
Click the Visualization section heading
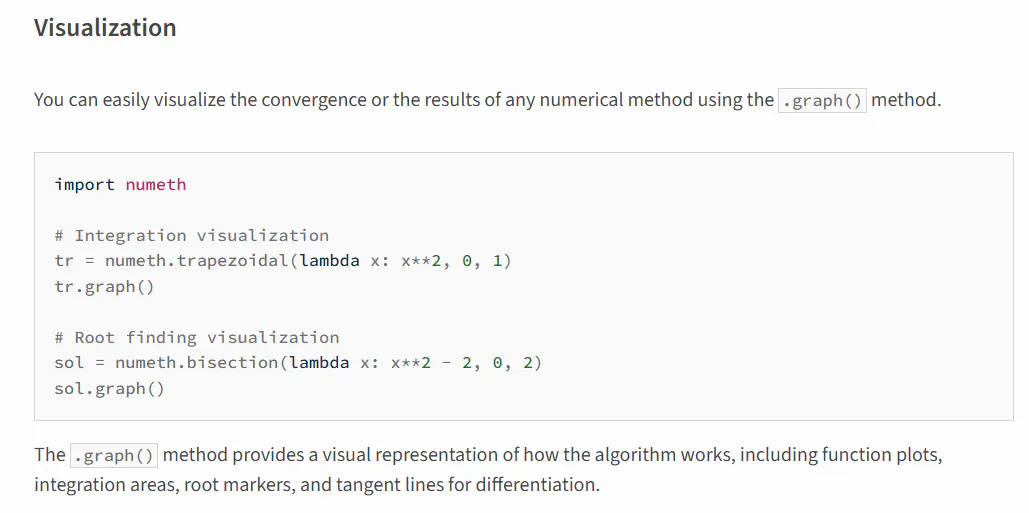click(x=105, y=28)
